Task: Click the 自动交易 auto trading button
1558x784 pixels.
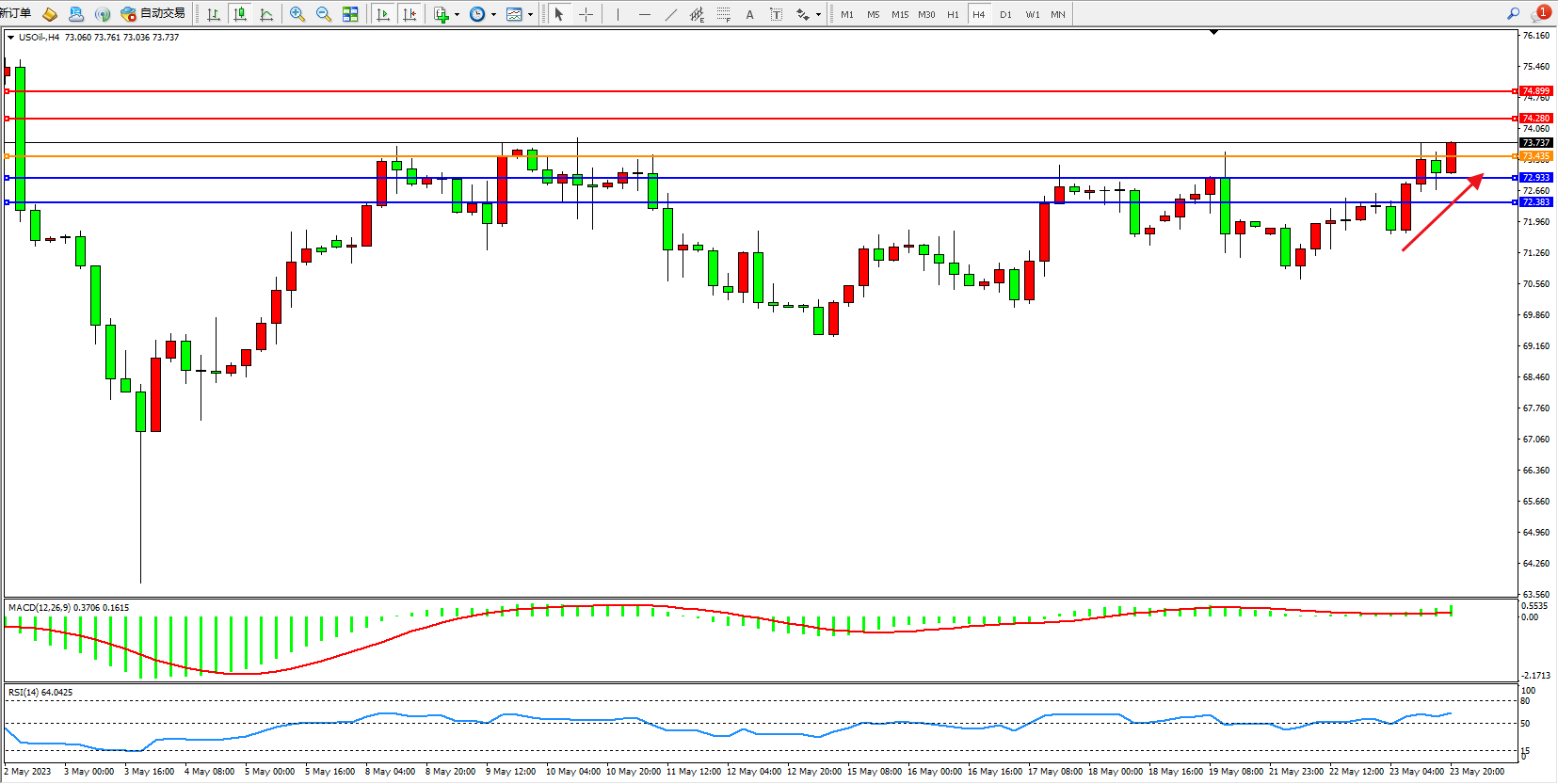Action: point(153,14)
